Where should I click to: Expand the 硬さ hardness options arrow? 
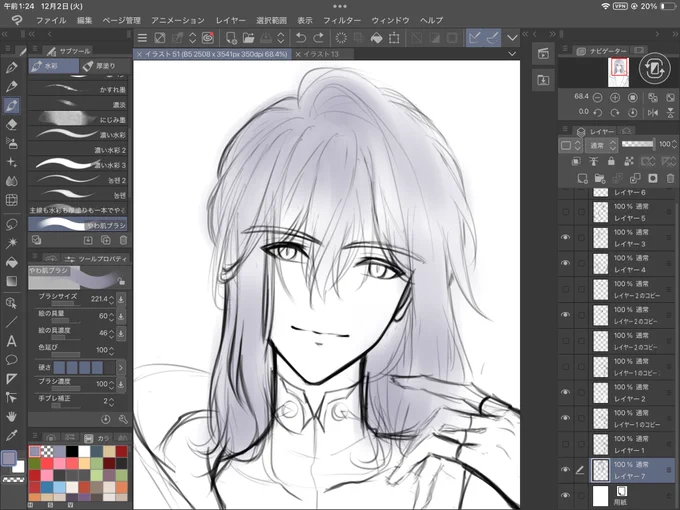pos(121,367)
